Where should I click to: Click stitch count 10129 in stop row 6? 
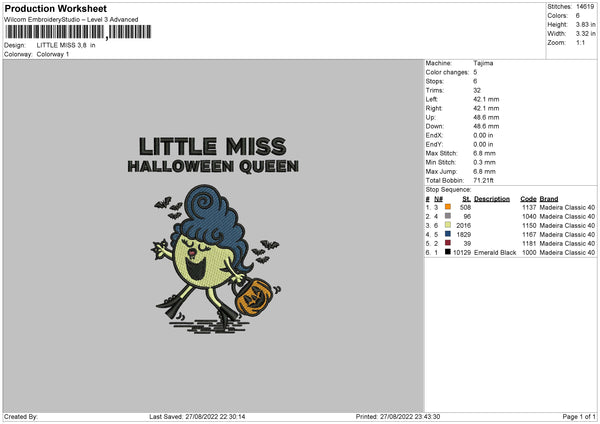coord(462,253)
